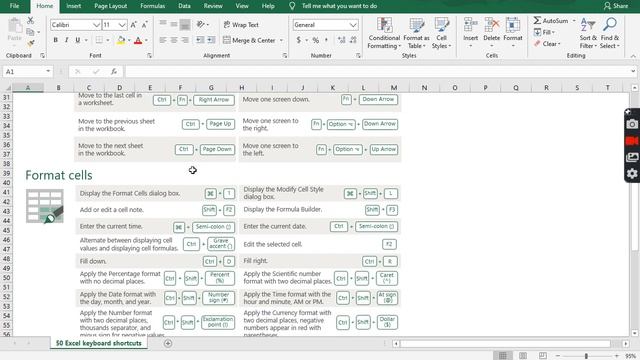Image resolution: width=640 pixels, height=360 pixels.
Task: Apply Accounting dollar format
Action: click(x=299, y=40)
